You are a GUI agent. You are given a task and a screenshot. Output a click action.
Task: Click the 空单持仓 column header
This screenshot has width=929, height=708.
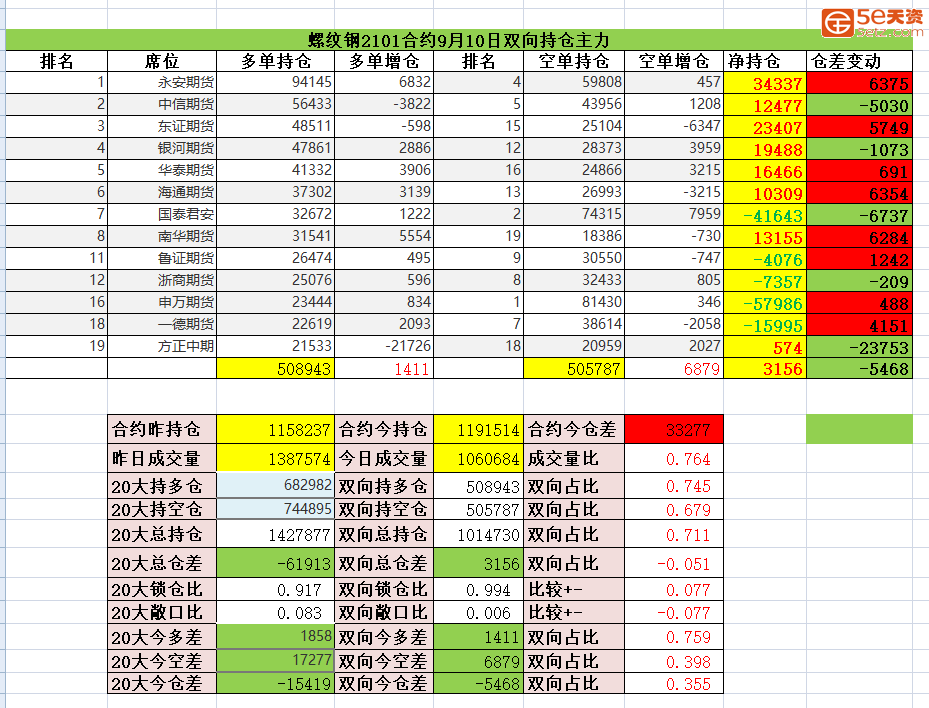coord(574,61)
